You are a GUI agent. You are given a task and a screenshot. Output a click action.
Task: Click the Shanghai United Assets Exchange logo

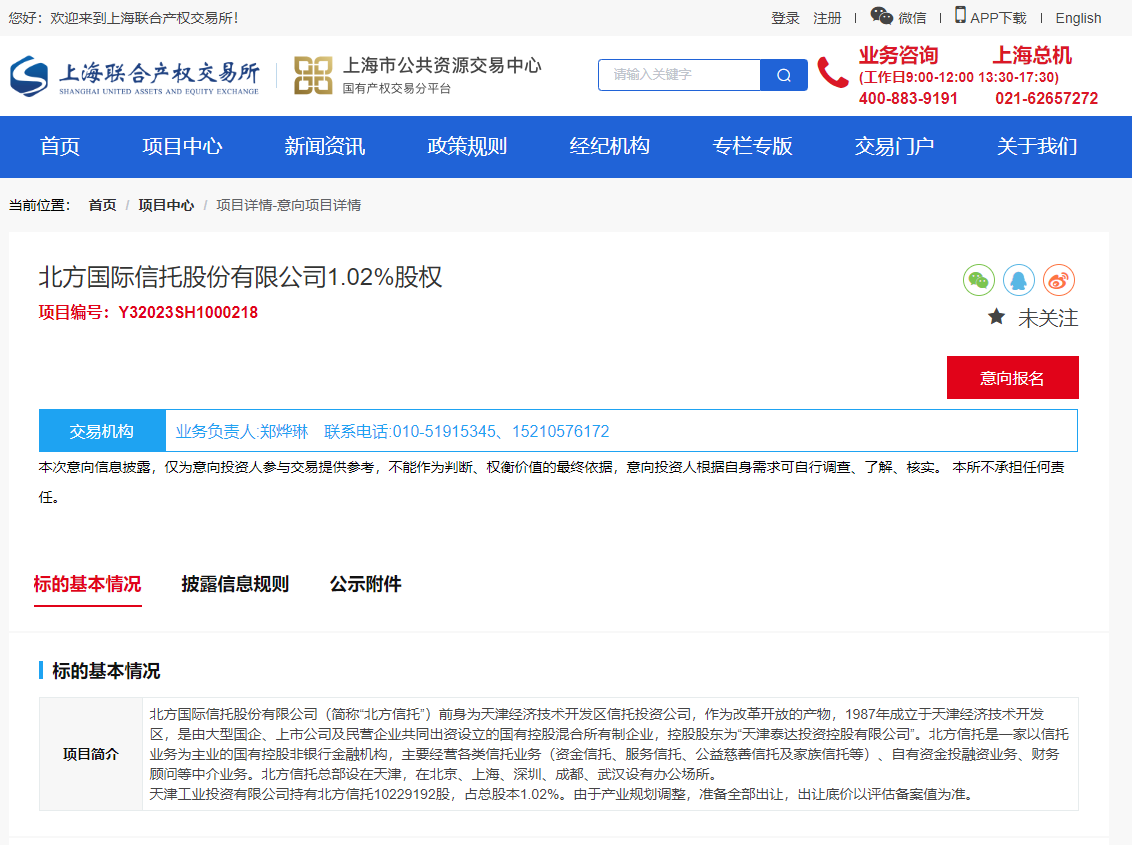coord(135,76)
